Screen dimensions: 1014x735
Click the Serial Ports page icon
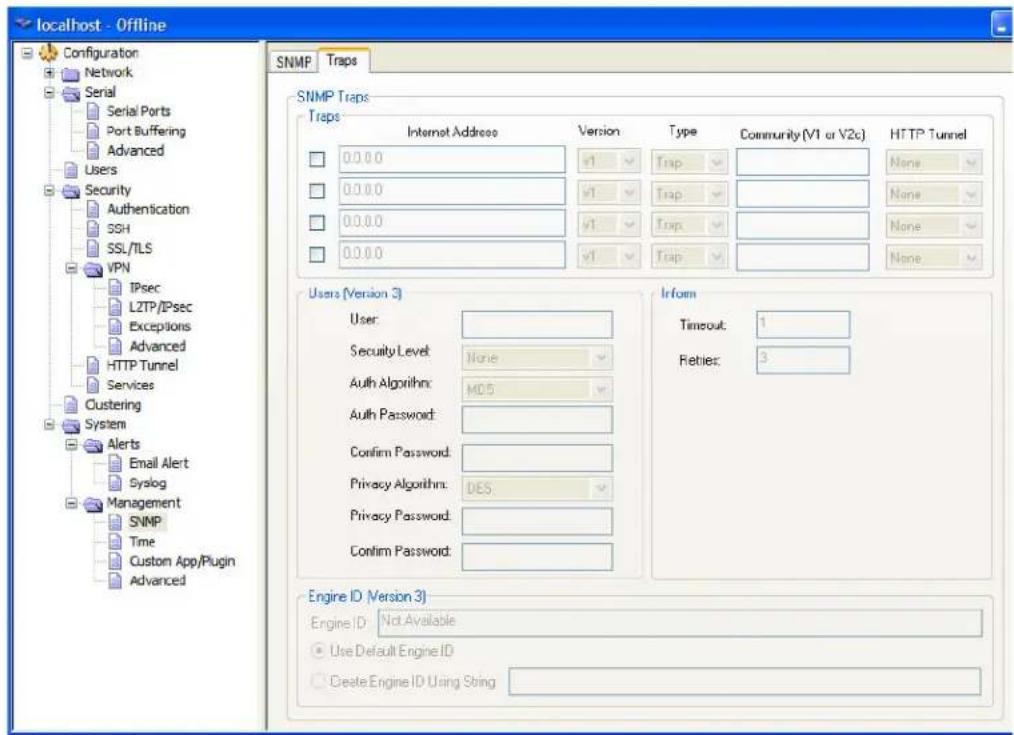[x=93, y=111]
